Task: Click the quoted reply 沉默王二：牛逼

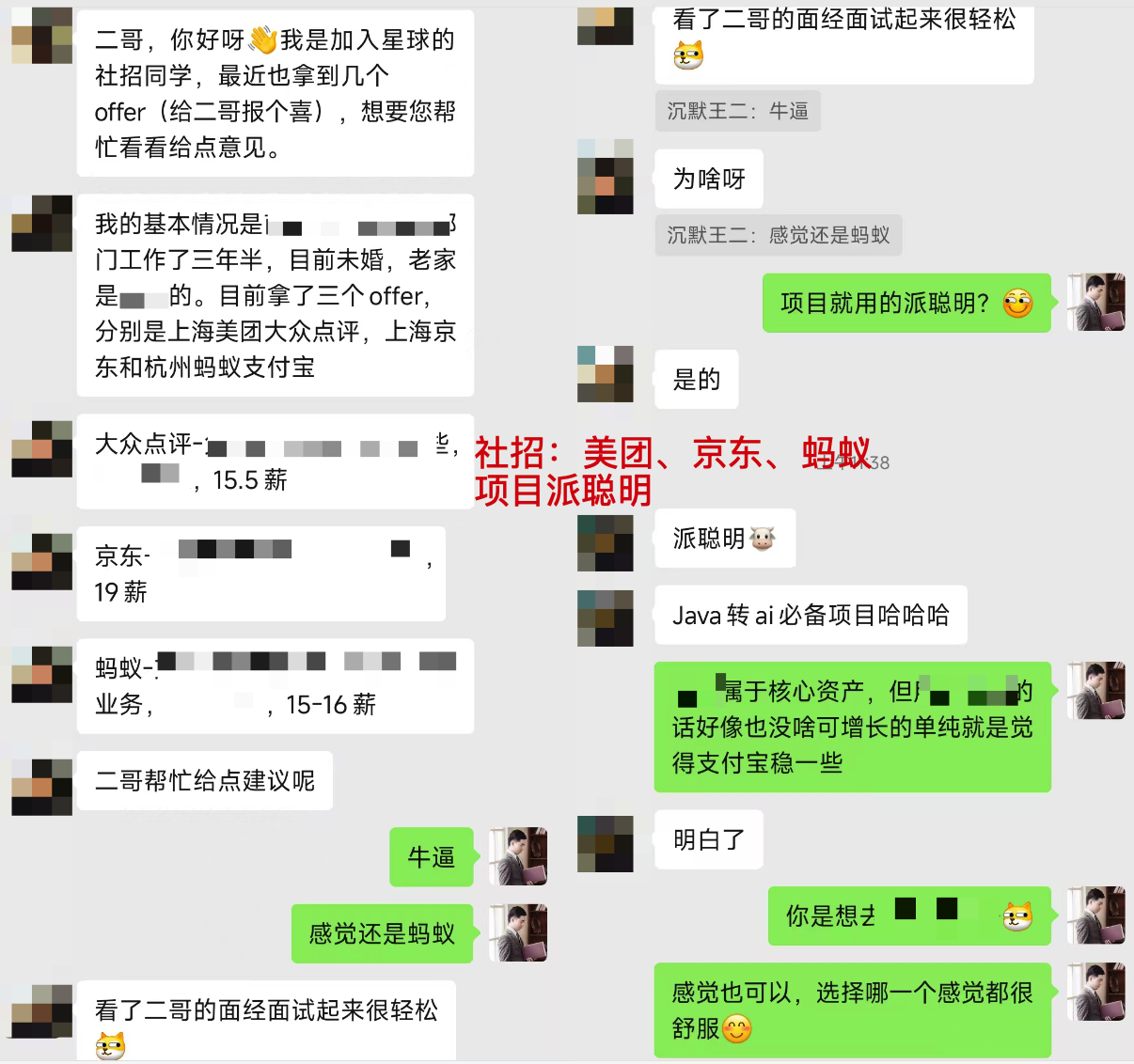Action: [737, 111]
